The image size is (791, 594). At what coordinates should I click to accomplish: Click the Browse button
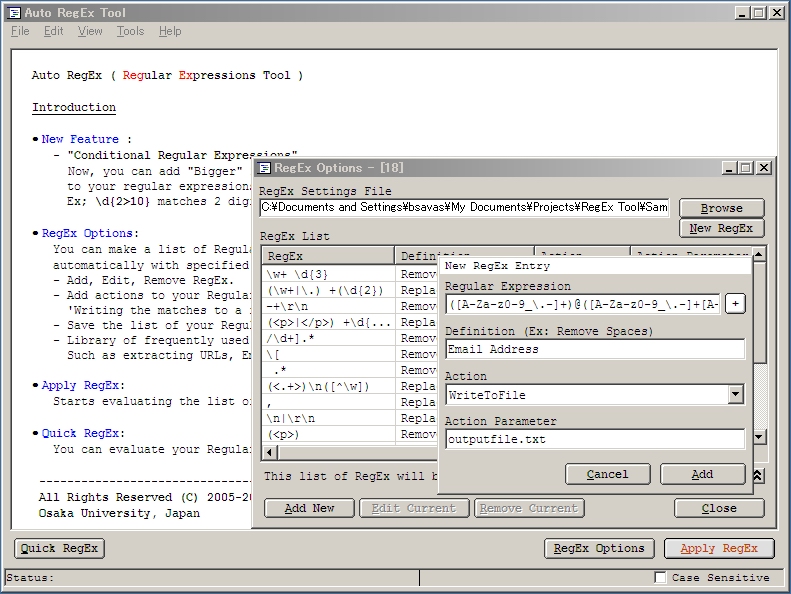(721, 208)
